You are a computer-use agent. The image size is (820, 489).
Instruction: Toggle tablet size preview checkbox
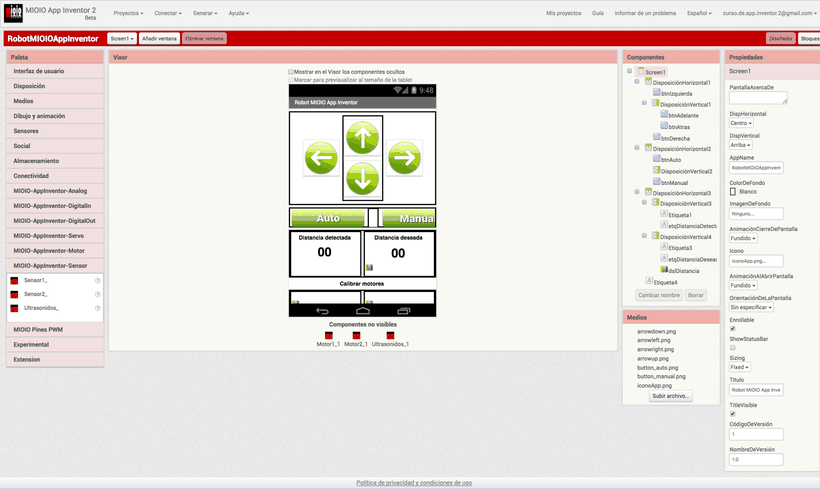pos(291,80)
